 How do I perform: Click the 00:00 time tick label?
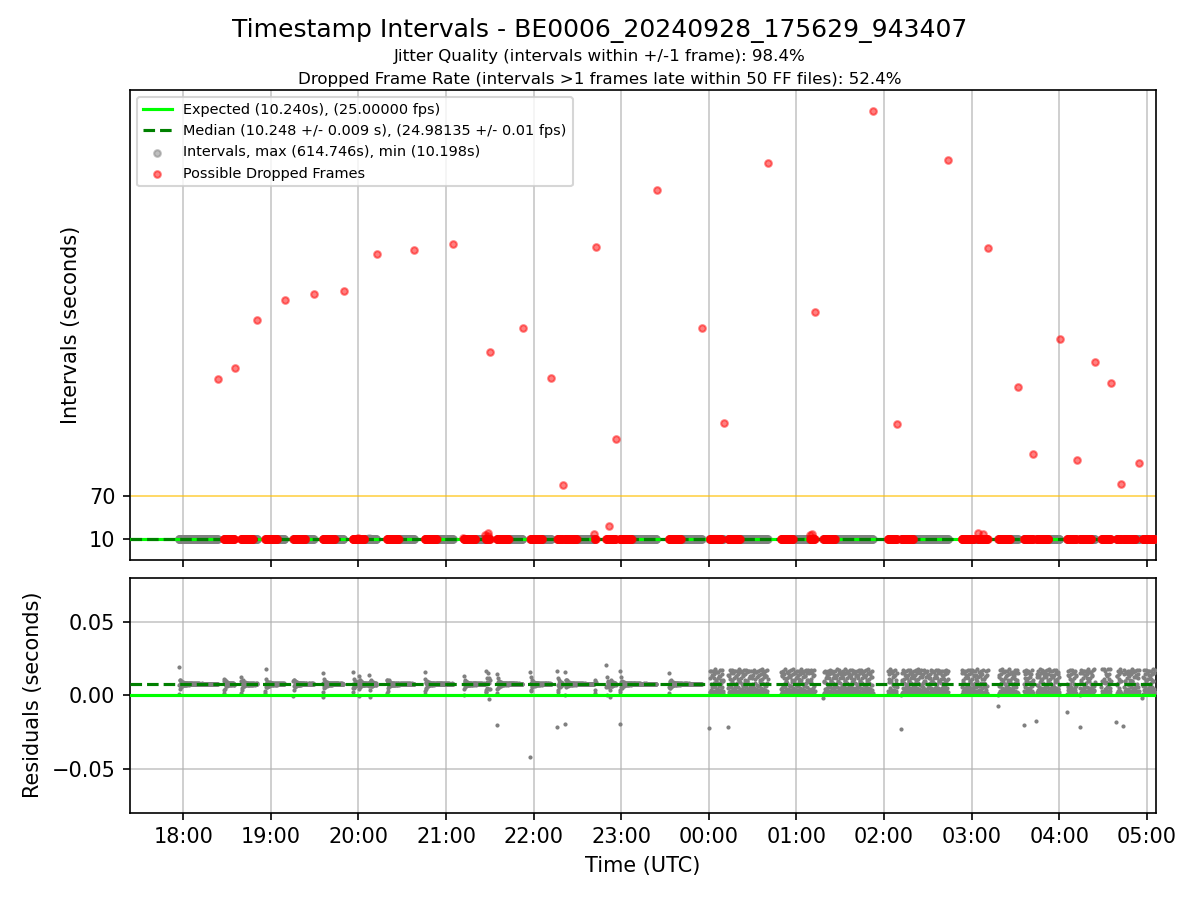click(708, 834)
